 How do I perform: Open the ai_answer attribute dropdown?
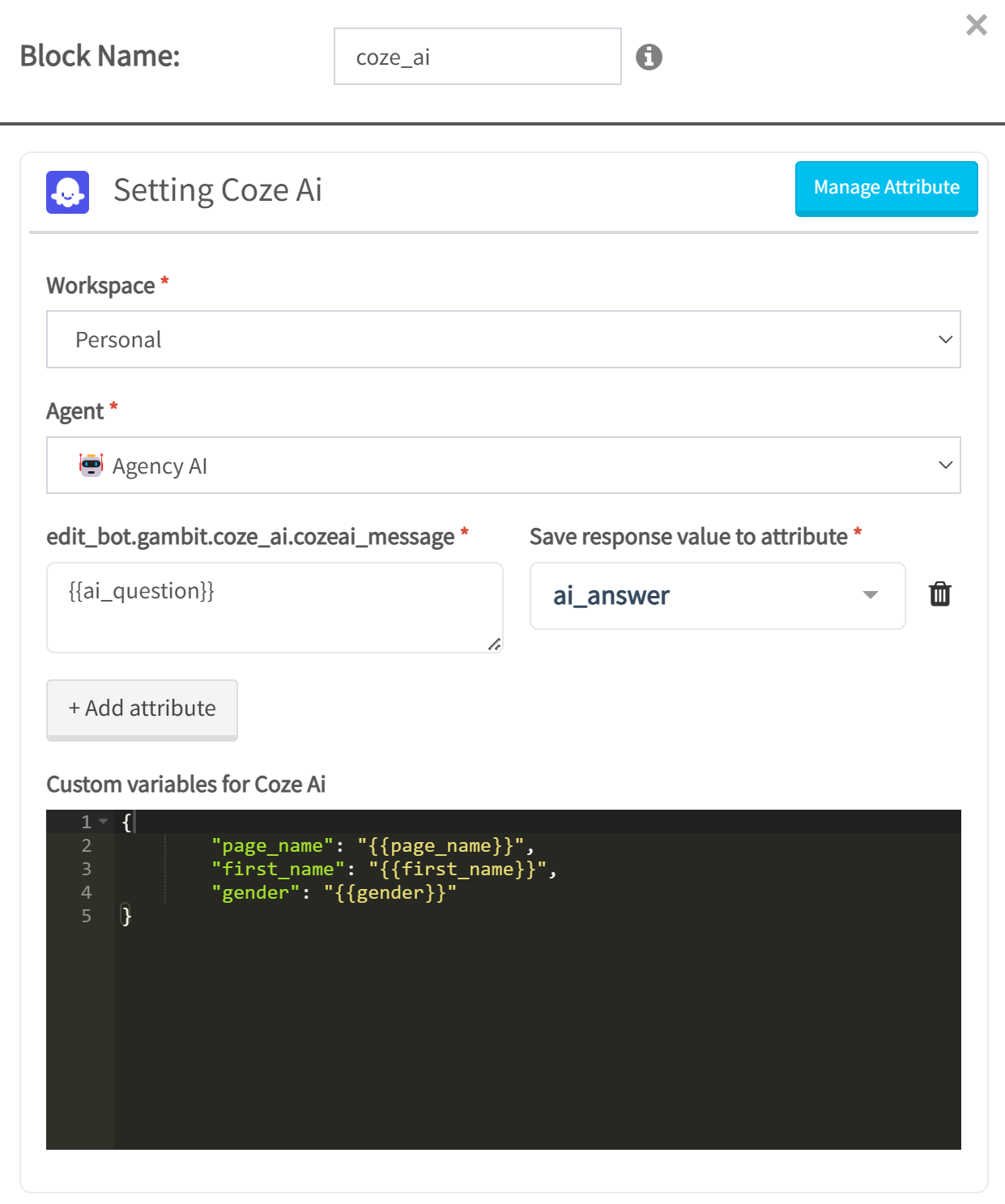pos(718,596)
